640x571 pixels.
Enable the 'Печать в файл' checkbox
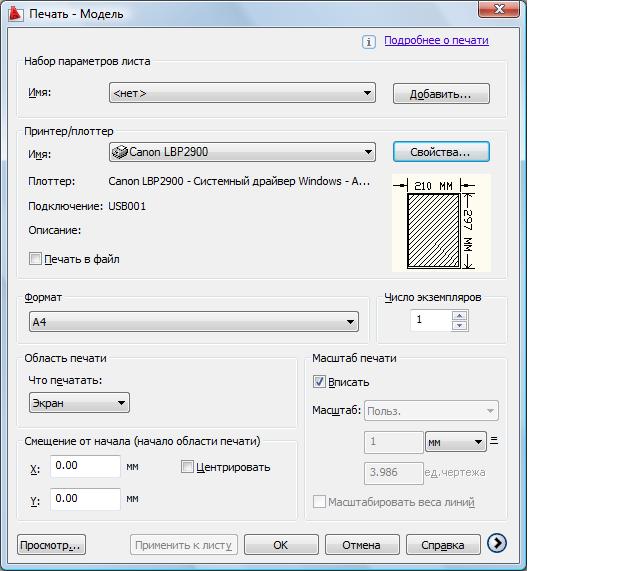coord(35,259)
